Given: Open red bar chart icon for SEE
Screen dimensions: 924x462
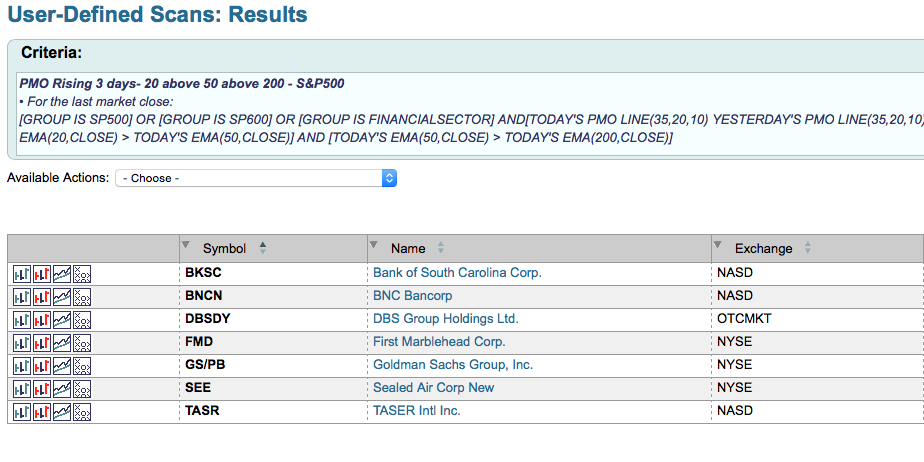Looking at the screenshot, I should [42, 388].
